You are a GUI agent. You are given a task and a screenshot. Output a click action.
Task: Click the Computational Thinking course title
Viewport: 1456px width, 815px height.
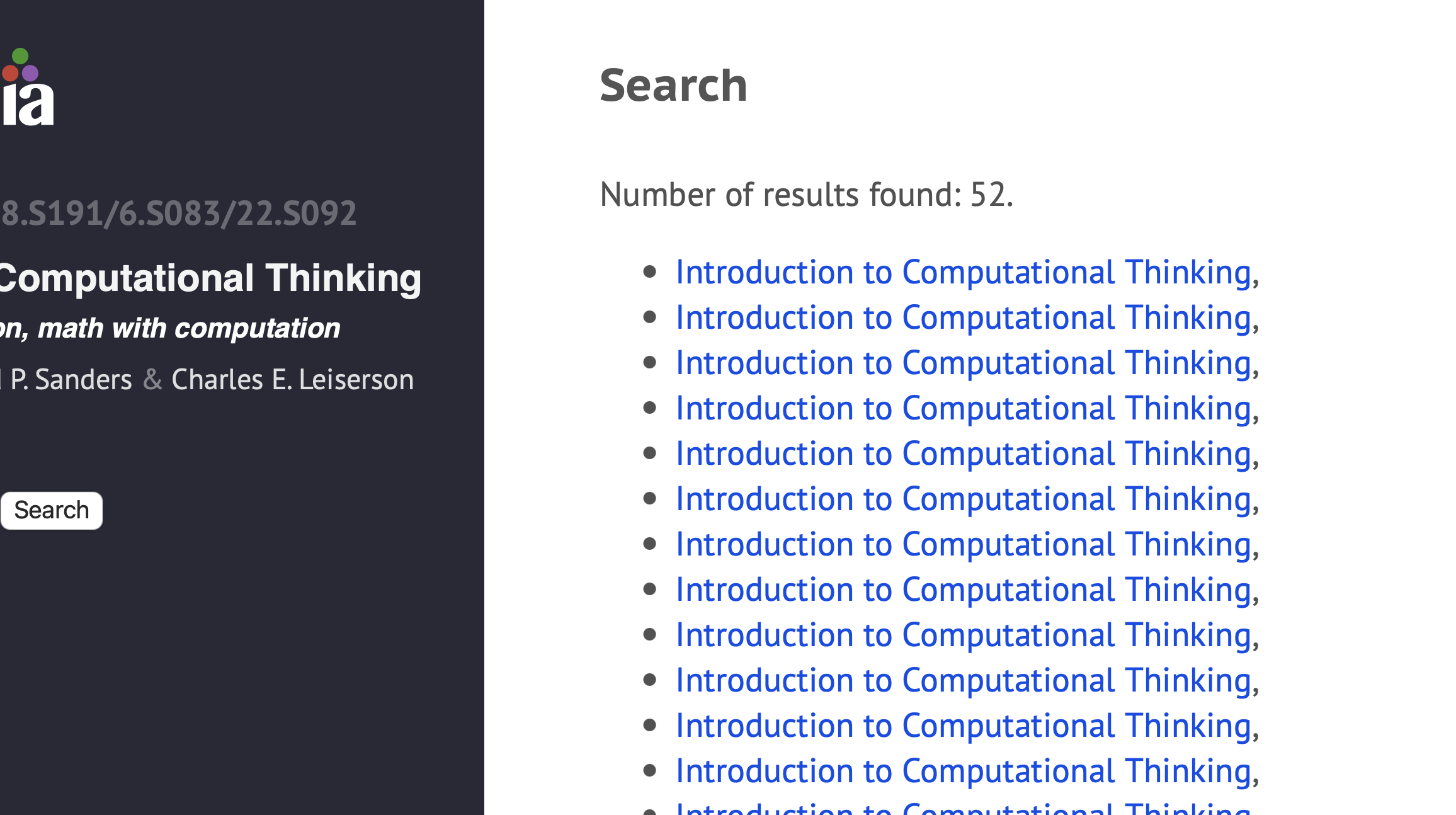(210, 278)
